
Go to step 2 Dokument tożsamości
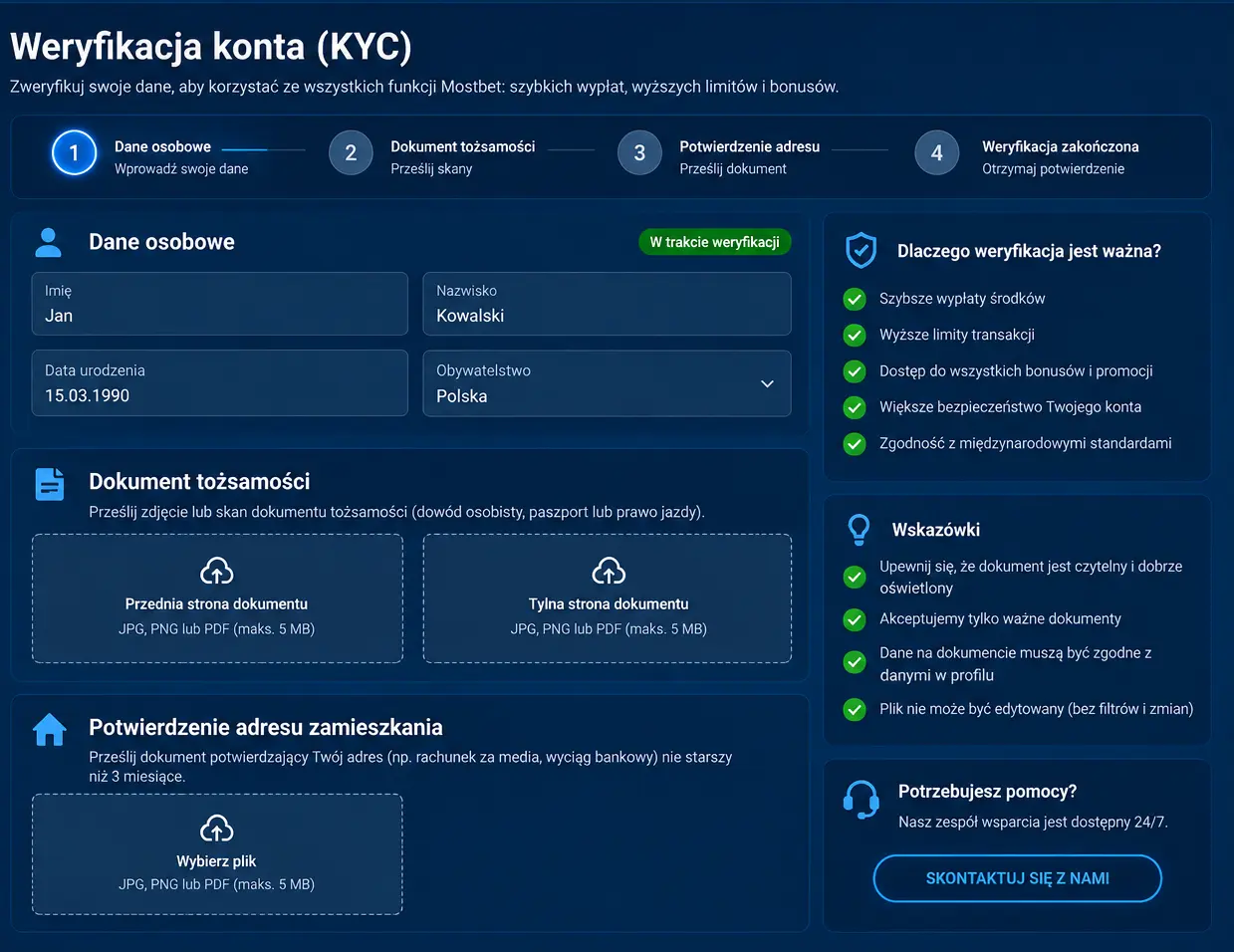(x=432, y=154)
